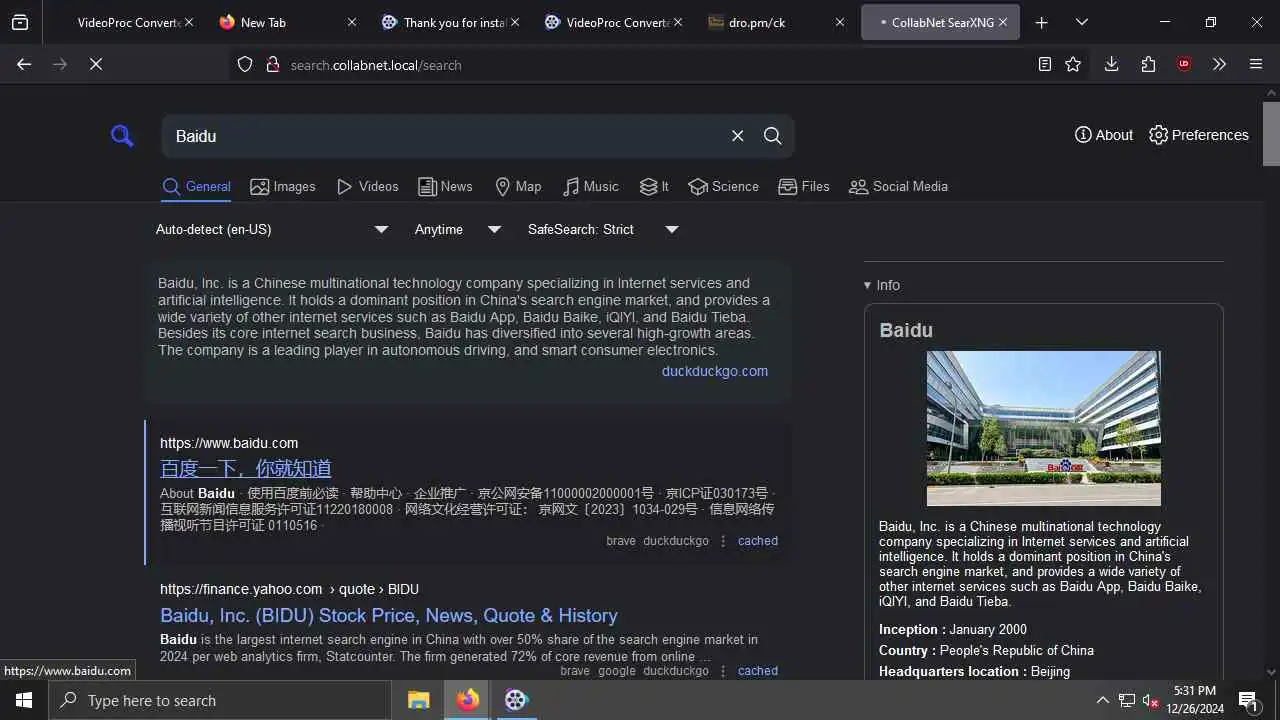1280x720 pixels.
Task: Open Baidu, Inc. (BIDU) Stock Price result
Action: pyautogui.click(x=389, y=615)
